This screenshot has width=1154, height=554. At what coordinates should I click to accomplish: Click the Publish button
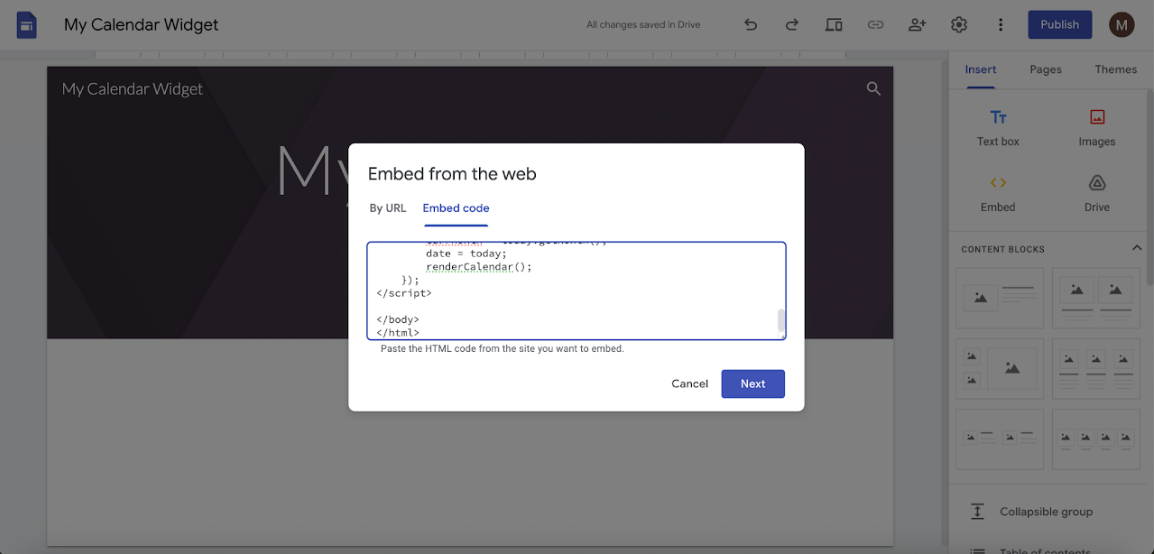pyautogui.click(x=1060, y=25)
